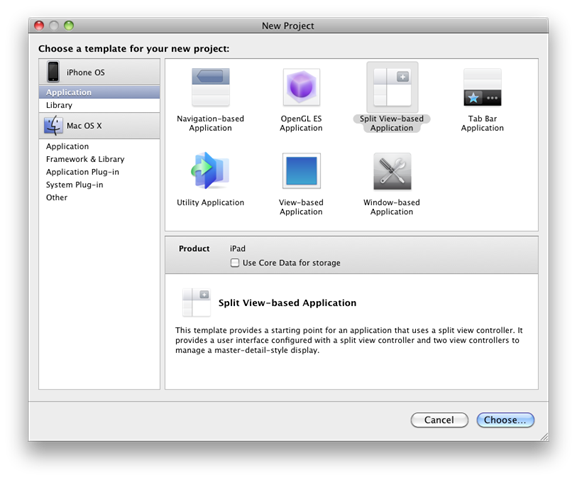Viewport: 577px width, 480px height.
Task: Enable Use Core Data for storage
Action: [x=234, y=263]
